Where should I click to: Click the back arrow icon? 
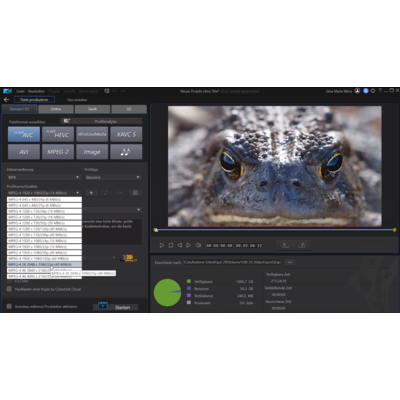(6, 99)
